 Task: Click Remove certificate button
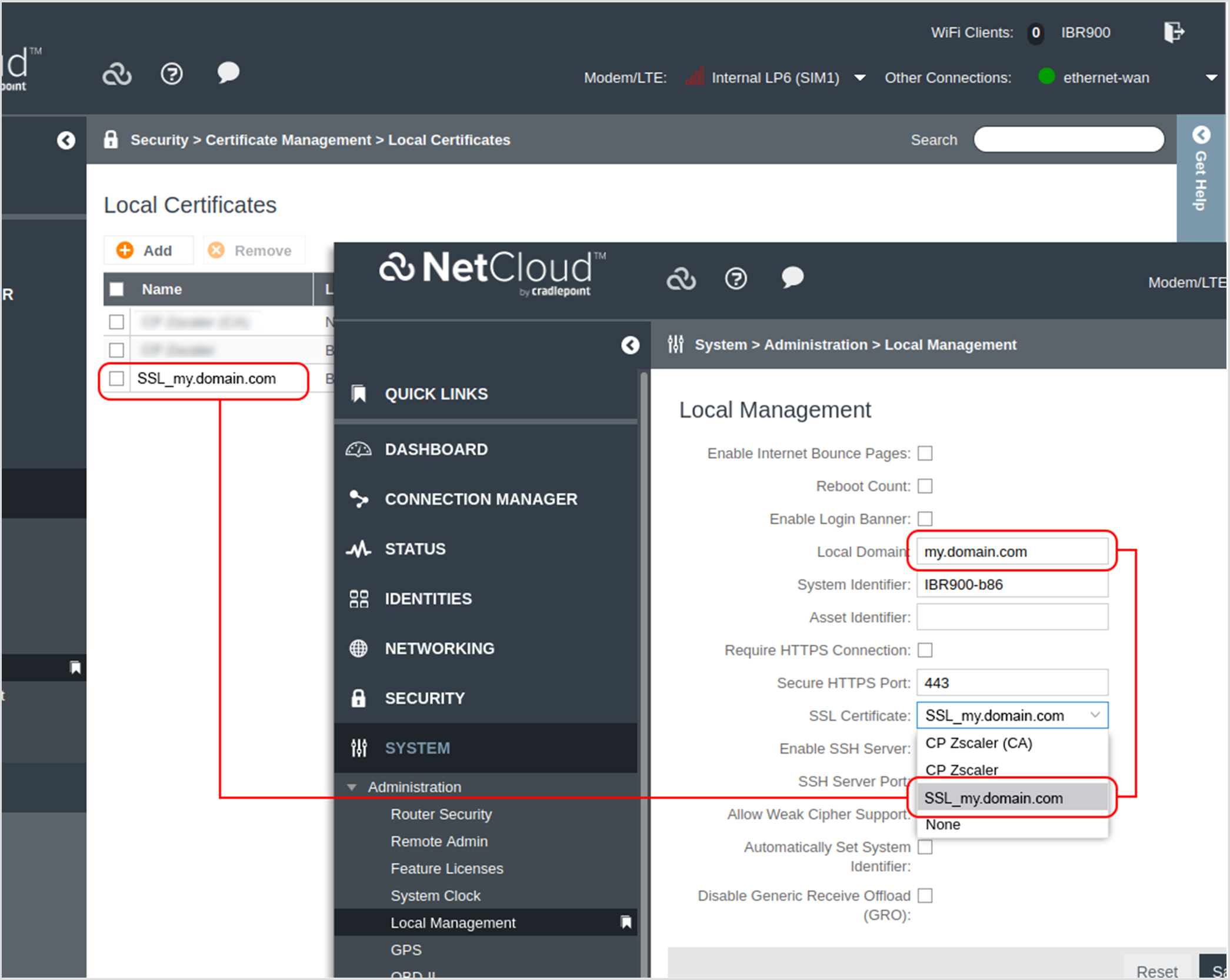[254, 251]
